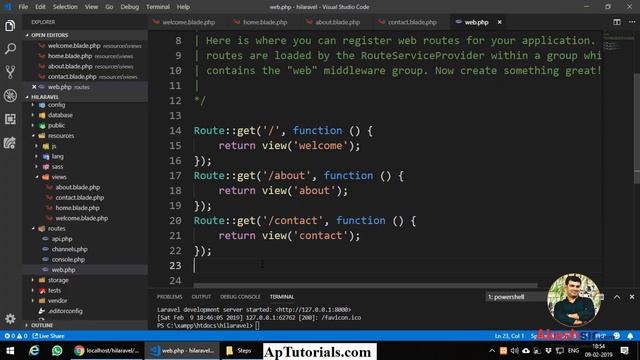Open the Live Share activity bar icon
This screenshot has width=640, height=360.
pyautogui.click(x=10, y=142)
